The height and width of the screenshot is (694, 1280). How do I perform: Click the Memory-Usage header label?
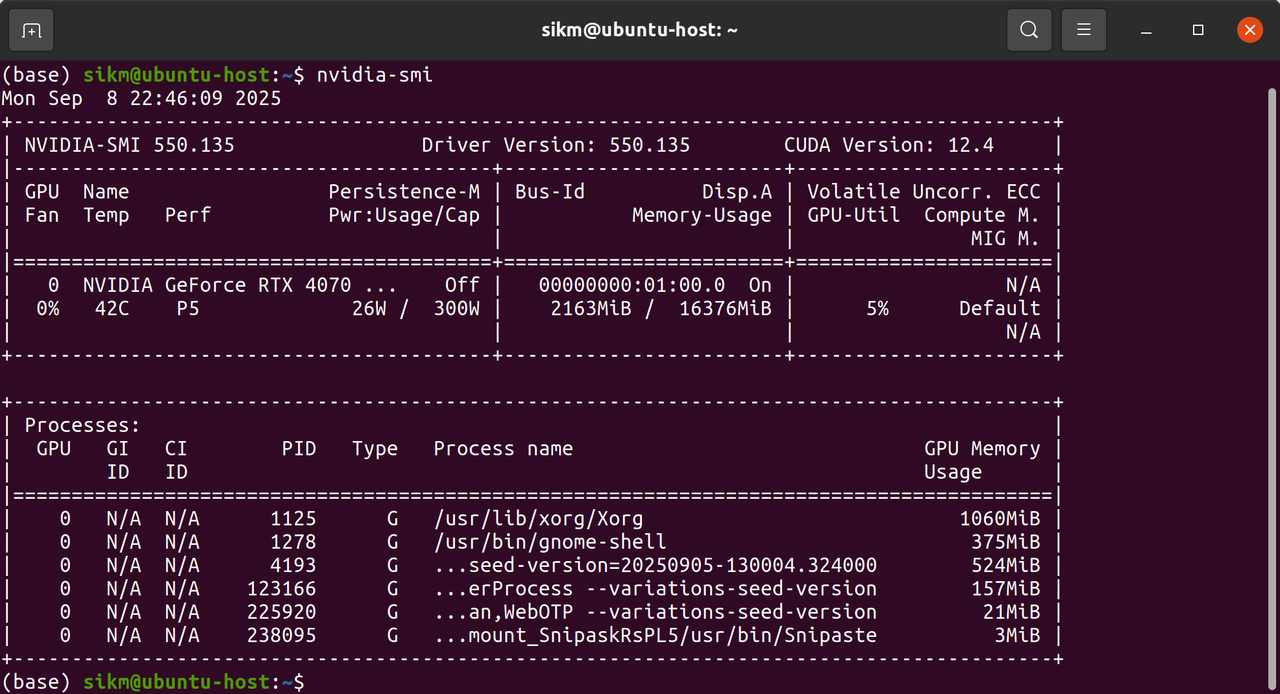click(702, 215)
